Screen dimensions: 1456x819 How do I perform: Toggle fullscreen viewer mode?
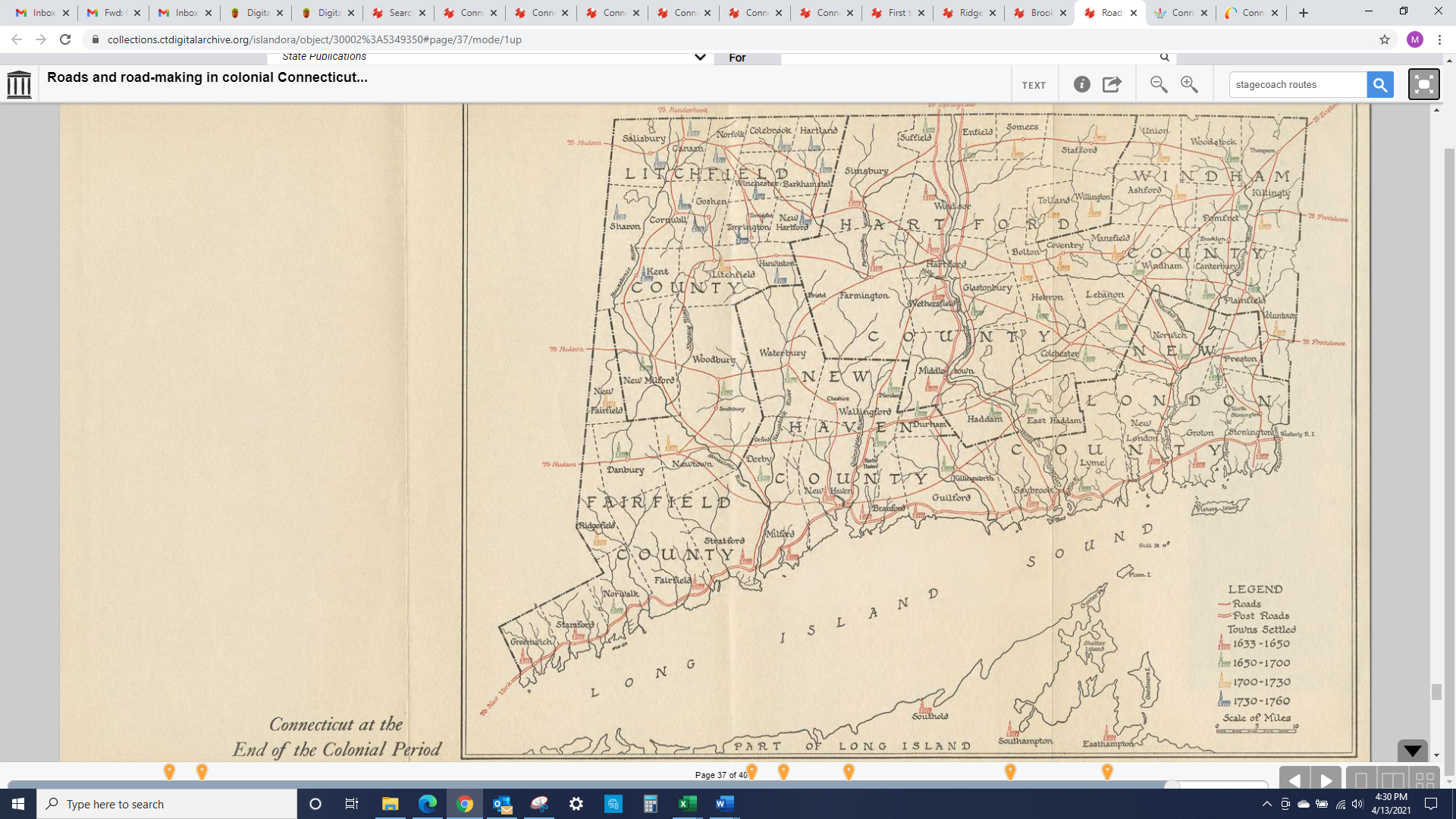tap(1423, 84)
